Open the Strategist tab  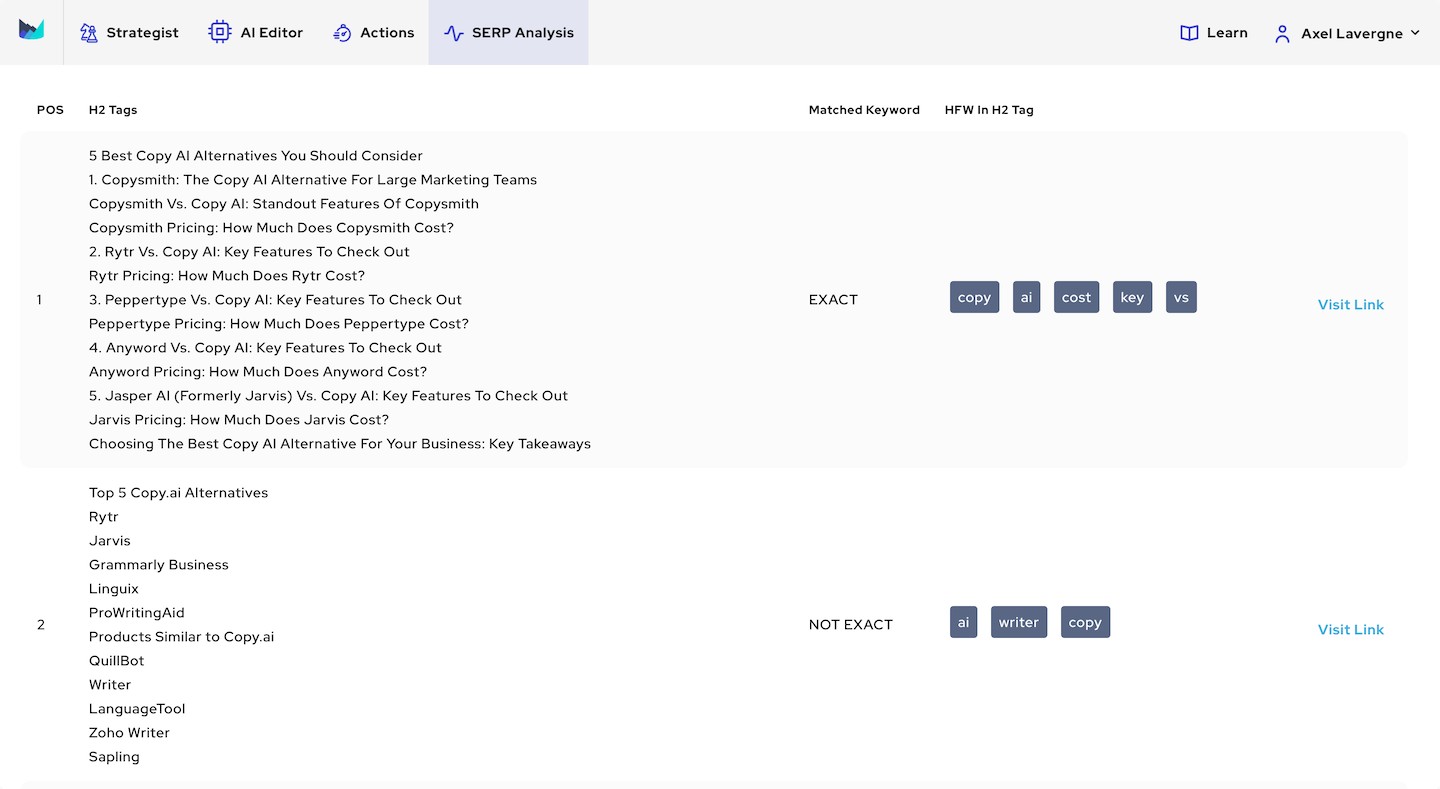pyautogui.click(x=129, y=32)
